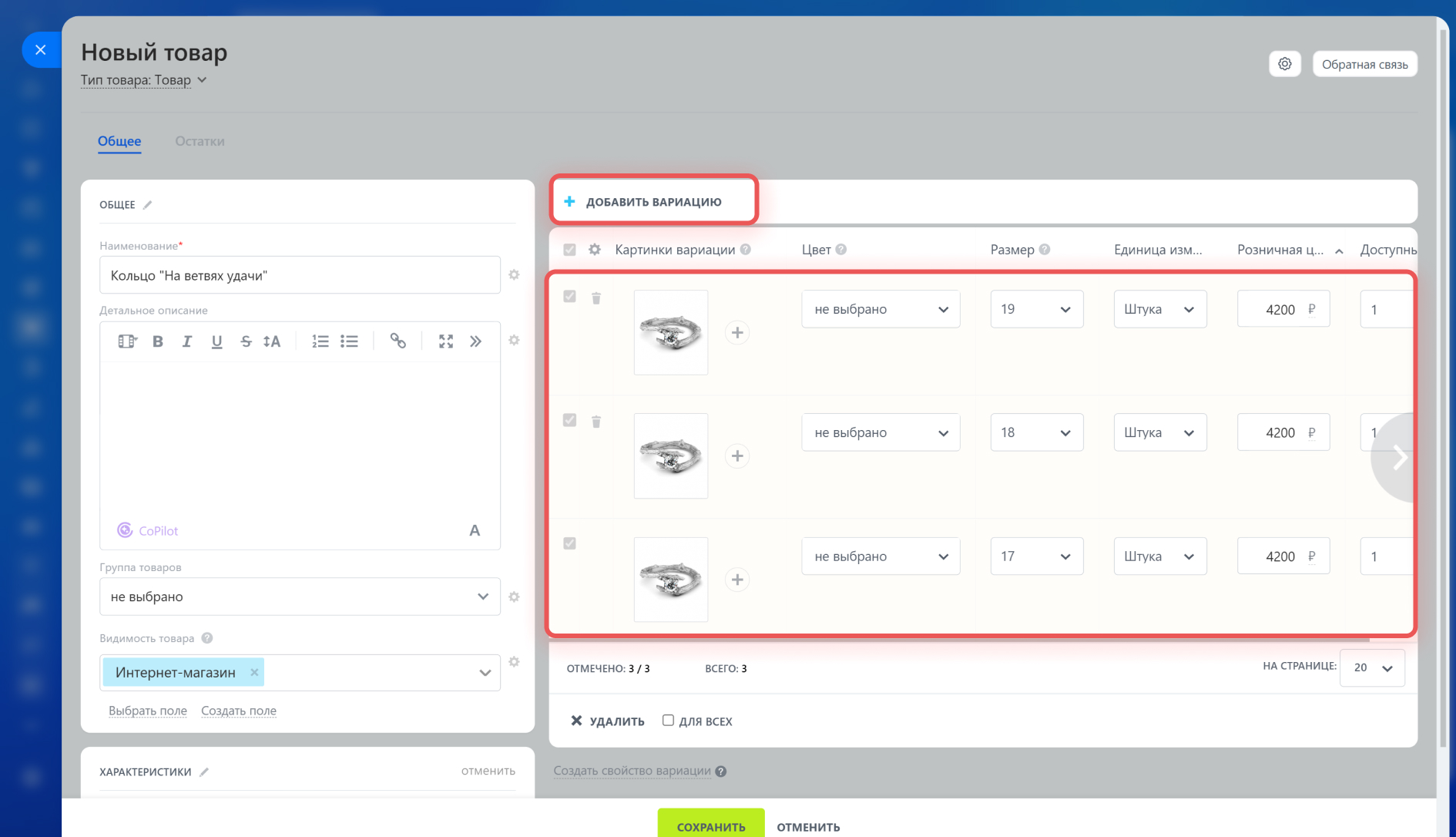Screen dimensions: 1456x837
Task: Toggle italic formatting in description
Action: coord(186,341)
